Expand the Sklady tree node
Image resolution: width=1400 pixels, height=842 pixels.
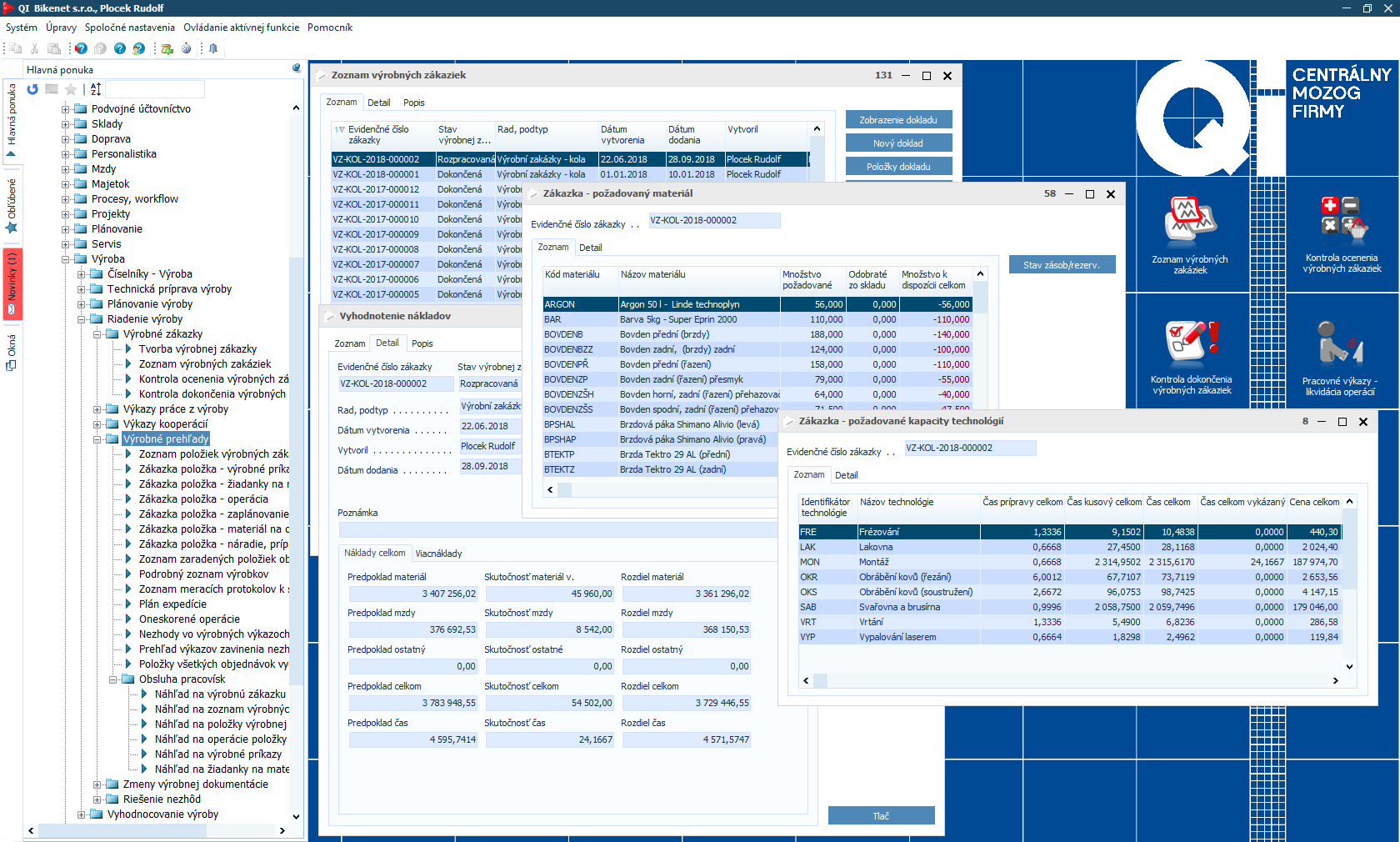[66, 124]
